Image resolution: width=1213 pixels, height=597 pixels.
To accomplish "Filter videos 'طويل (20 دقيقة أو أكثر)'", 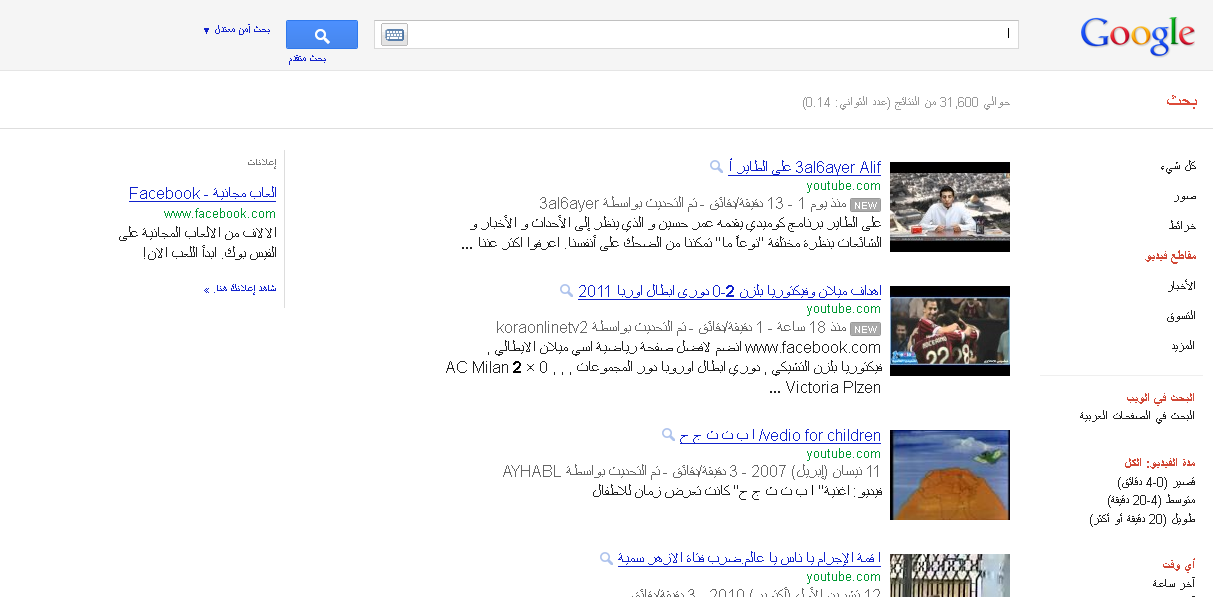I will (x=1142, y=519).
